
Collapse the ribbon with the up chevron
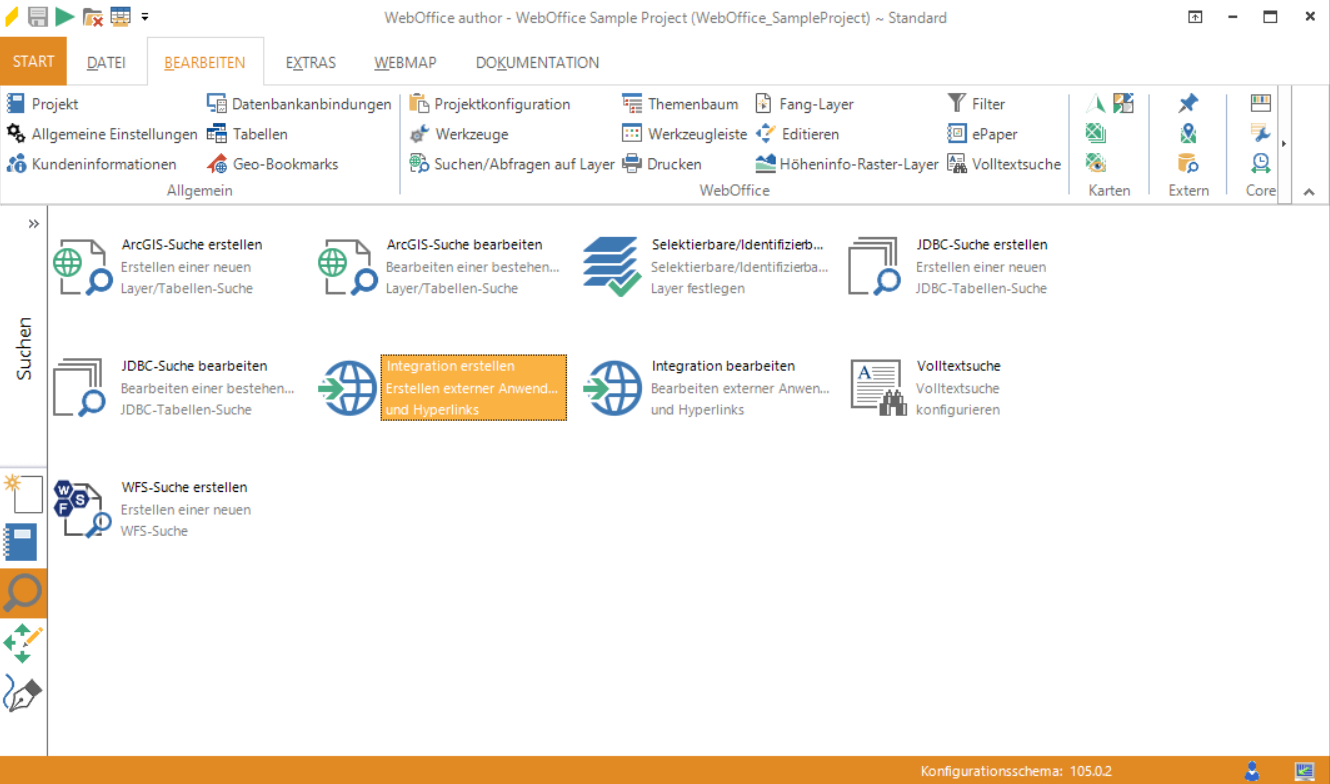1309,192
